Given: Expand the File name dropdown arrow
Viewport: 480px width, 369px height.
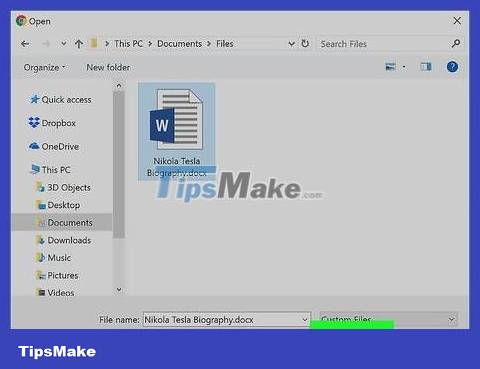Looking at the screenshot, I should [x=305, y=320].
